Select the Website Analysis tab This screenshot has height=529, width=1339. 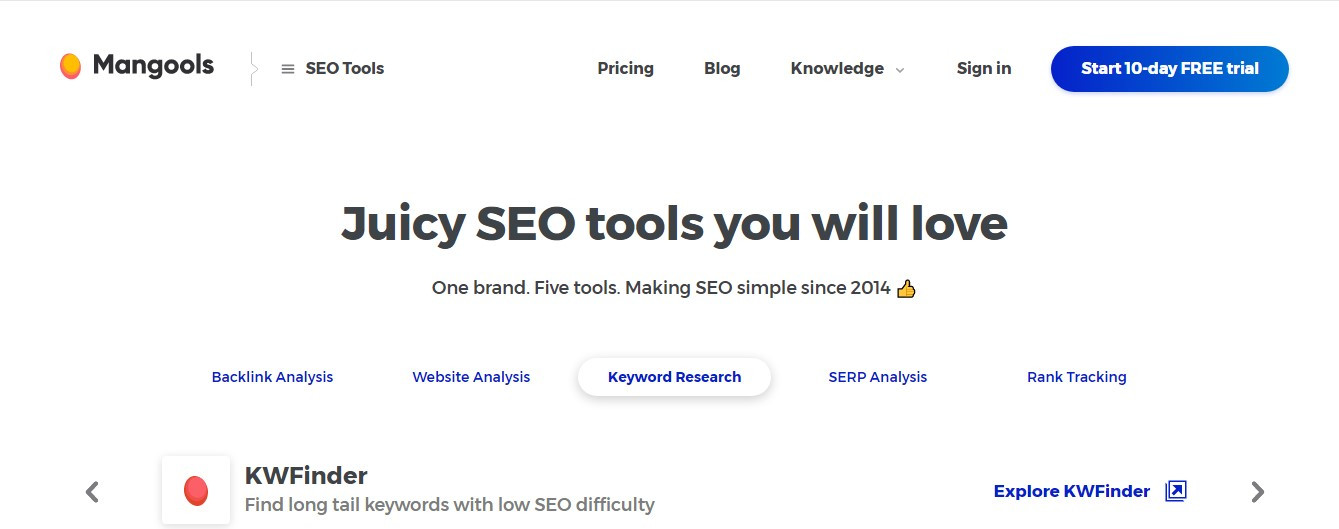coord(471,377)
